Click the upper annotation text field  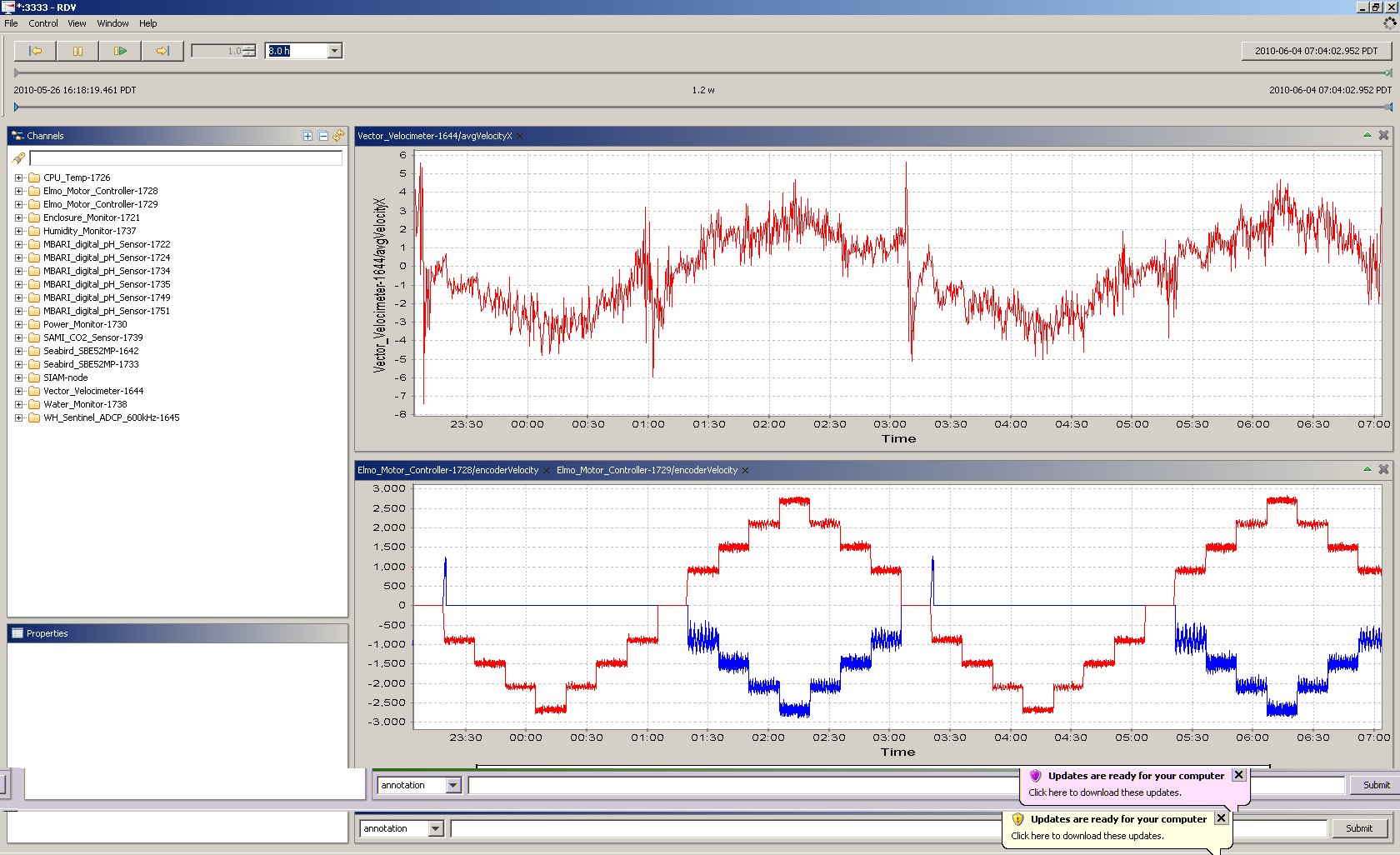[743, 785]
